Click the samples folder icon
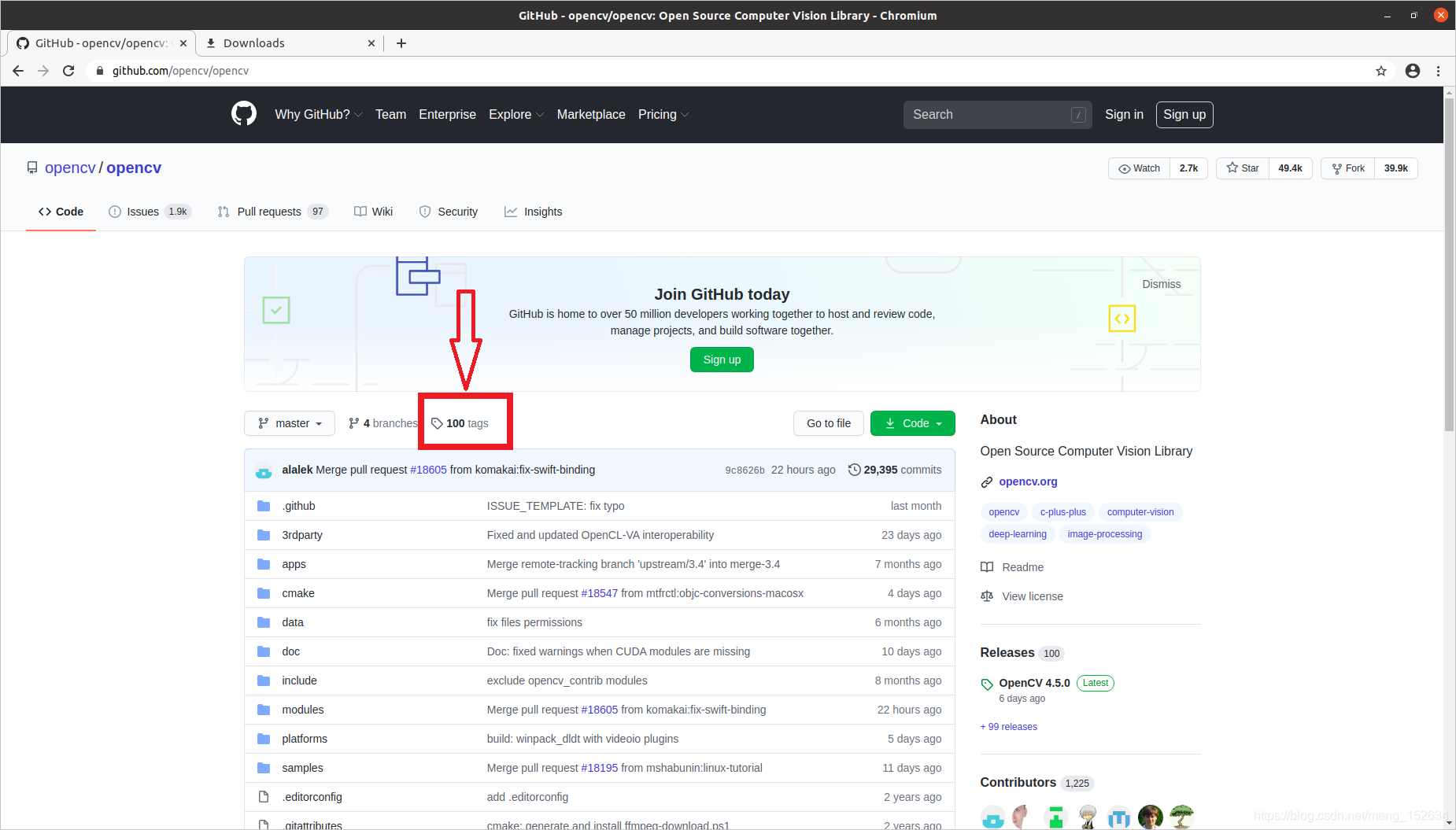Image resolution: width=1456 pixels, height=830 pixels. (x=264, y=768)
